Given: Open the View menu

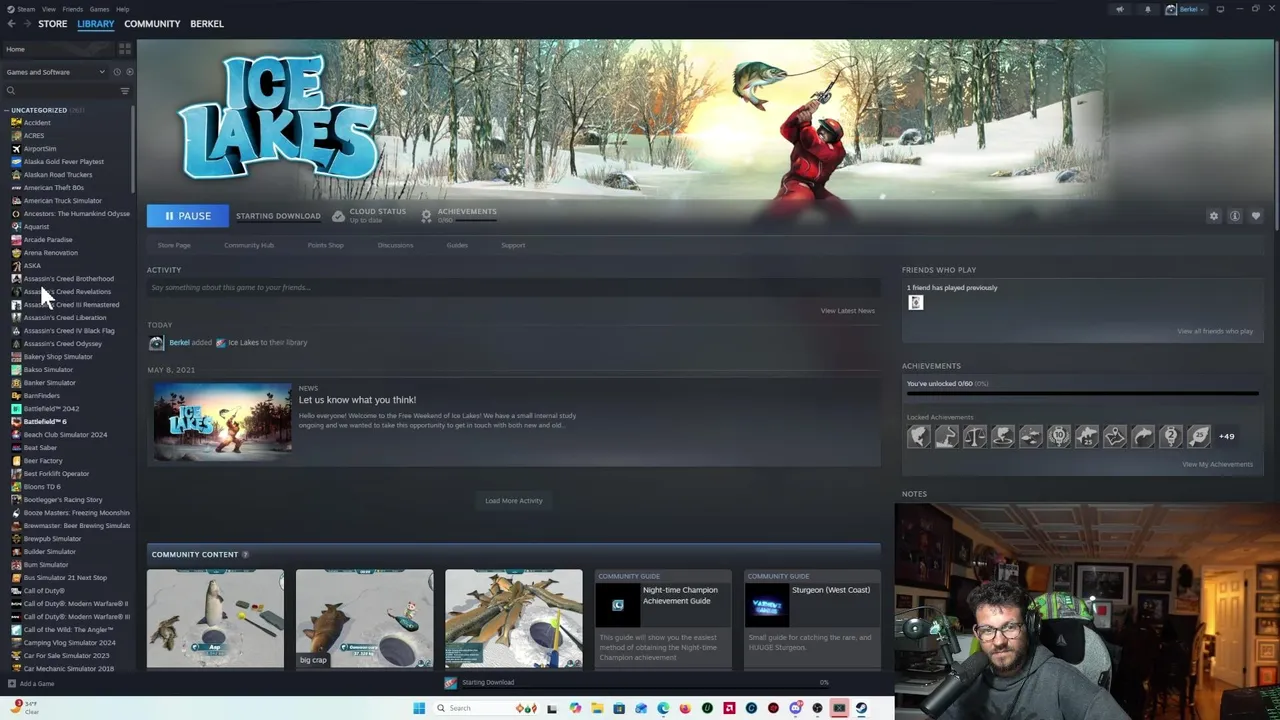Looking at the screenshot, I should [x=48, y=9].
